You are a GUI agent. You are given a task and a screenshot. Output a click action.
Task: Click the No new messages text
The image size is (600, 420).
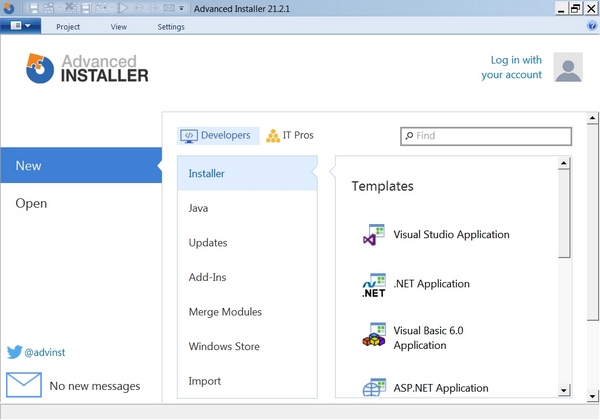[95, 386]
